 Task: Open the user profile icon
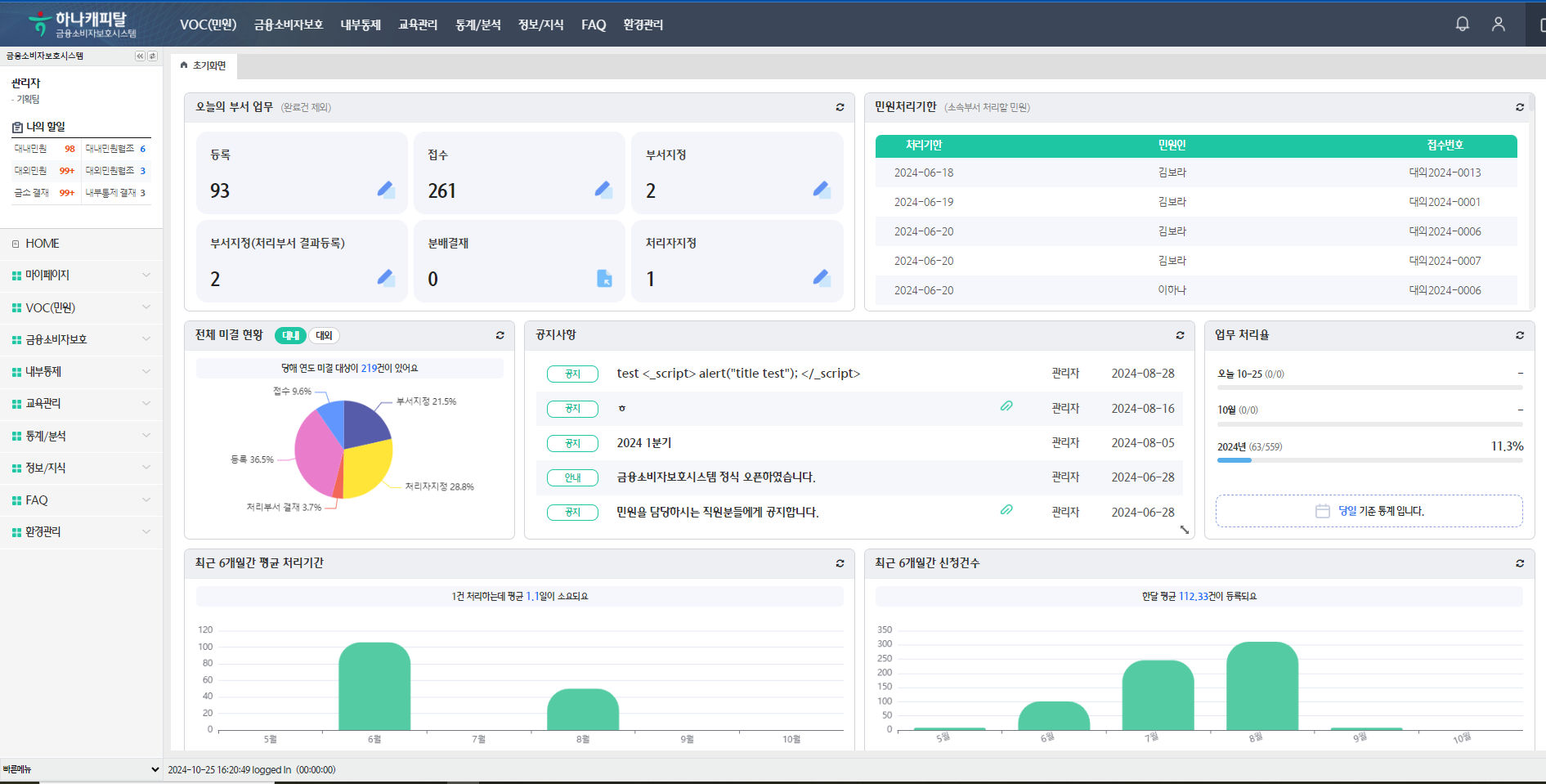point(1498,25)
